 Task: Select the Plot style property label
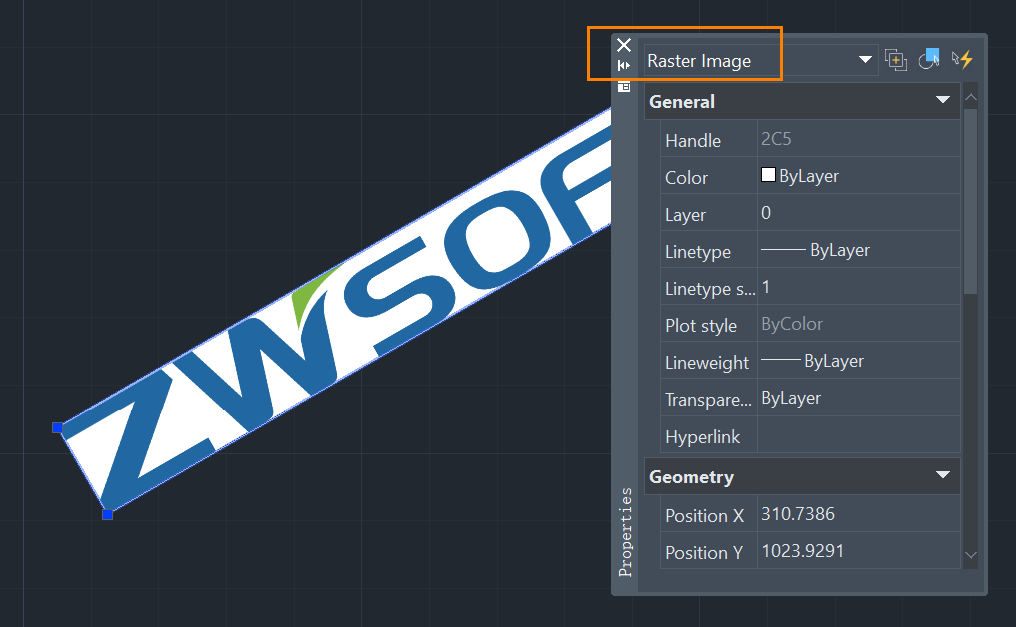[x=701, y=326]
